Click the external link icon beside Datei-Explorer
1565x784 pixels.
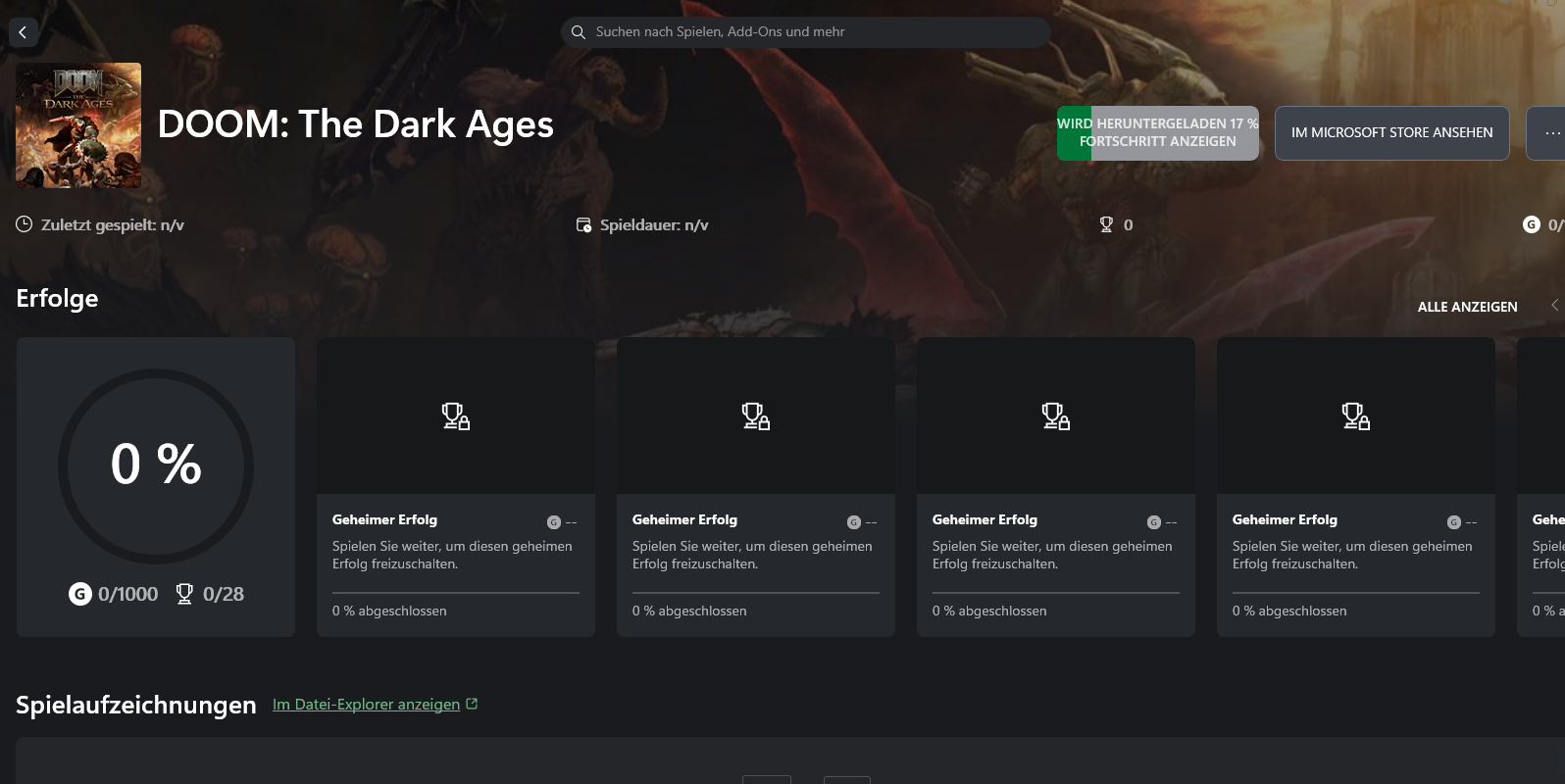pos(472,704)
